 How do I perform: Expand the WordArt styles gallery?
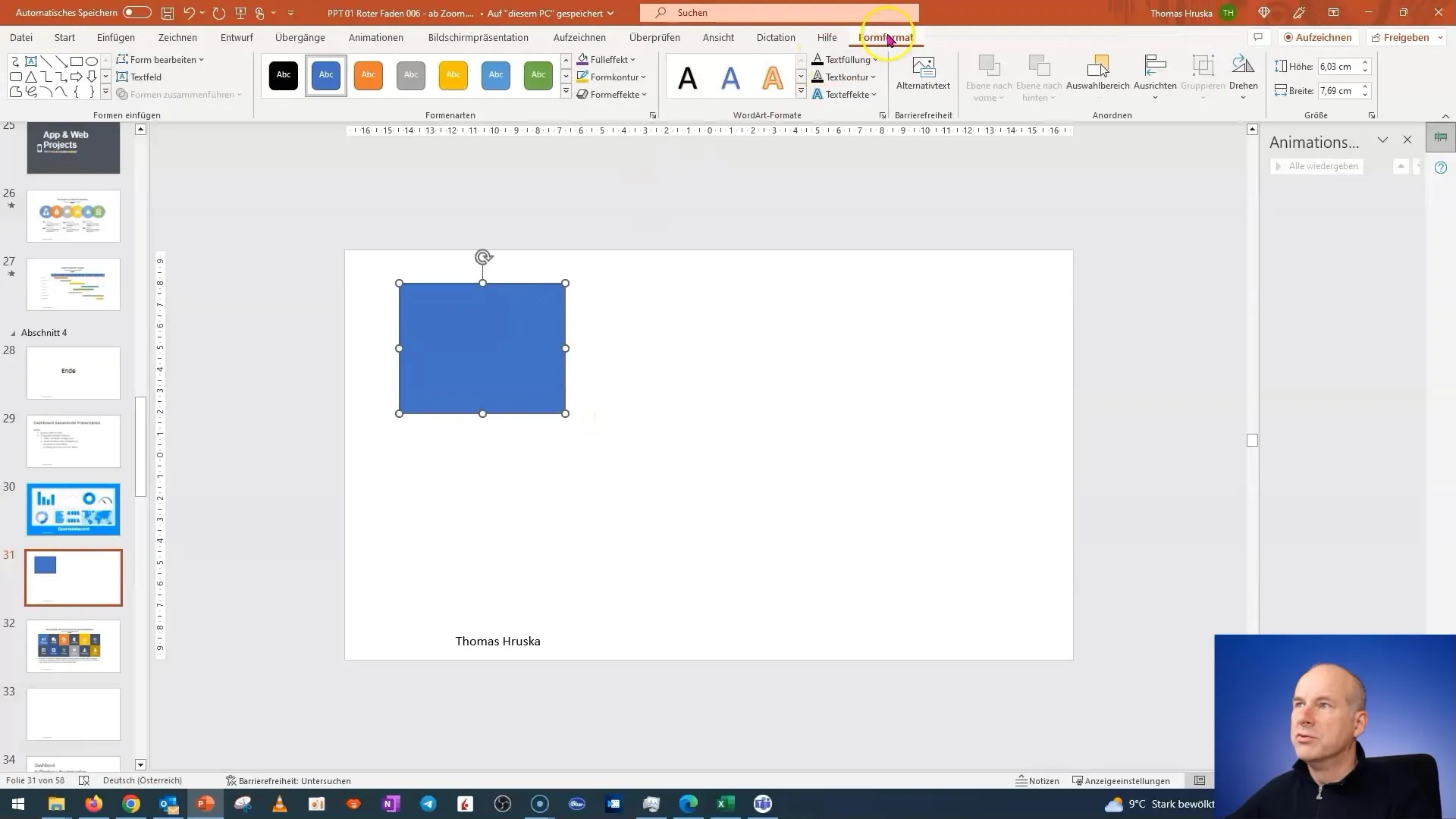pyautogui.click(x=801, y=92)
